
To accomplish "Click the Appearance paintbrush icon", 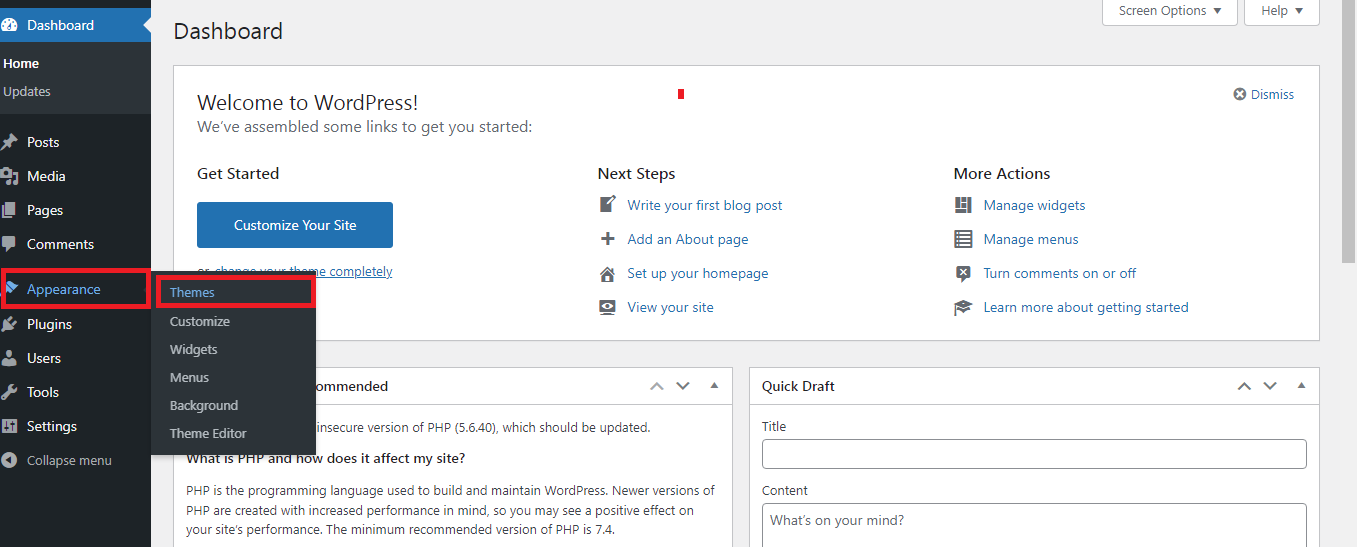I will (x=11, y=289).
